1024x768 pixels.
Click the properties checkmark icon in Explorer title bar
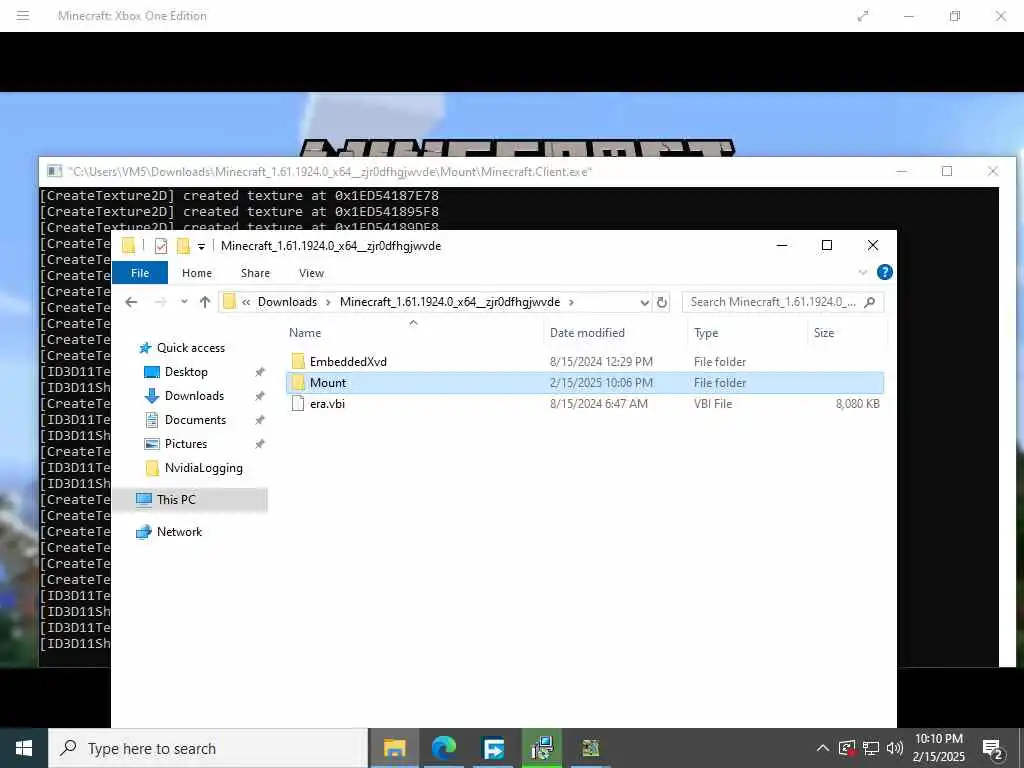161,246
